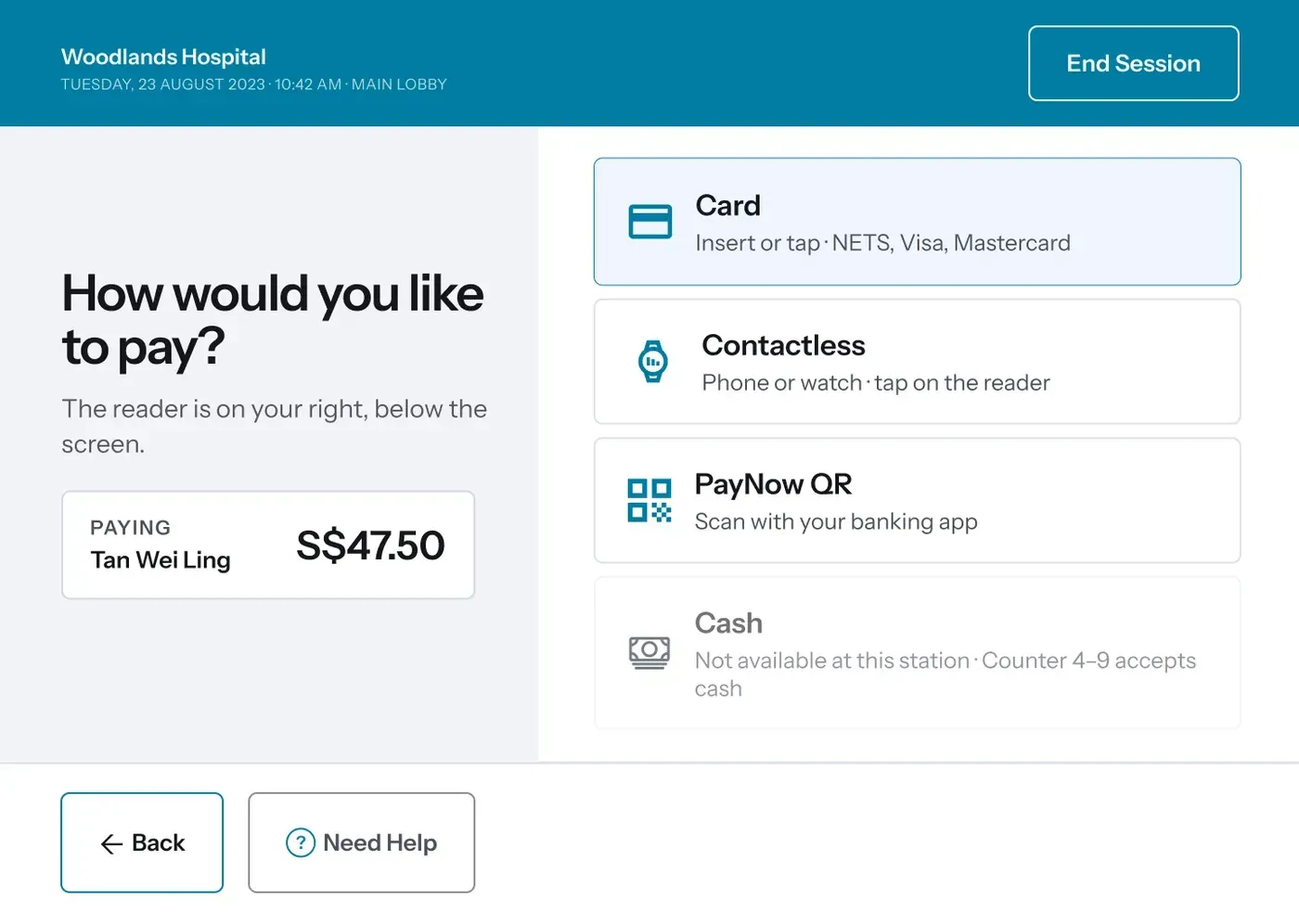Click the Woodlands Hospital title
This screenshot has height=924, width=1299.
[163, 57]
